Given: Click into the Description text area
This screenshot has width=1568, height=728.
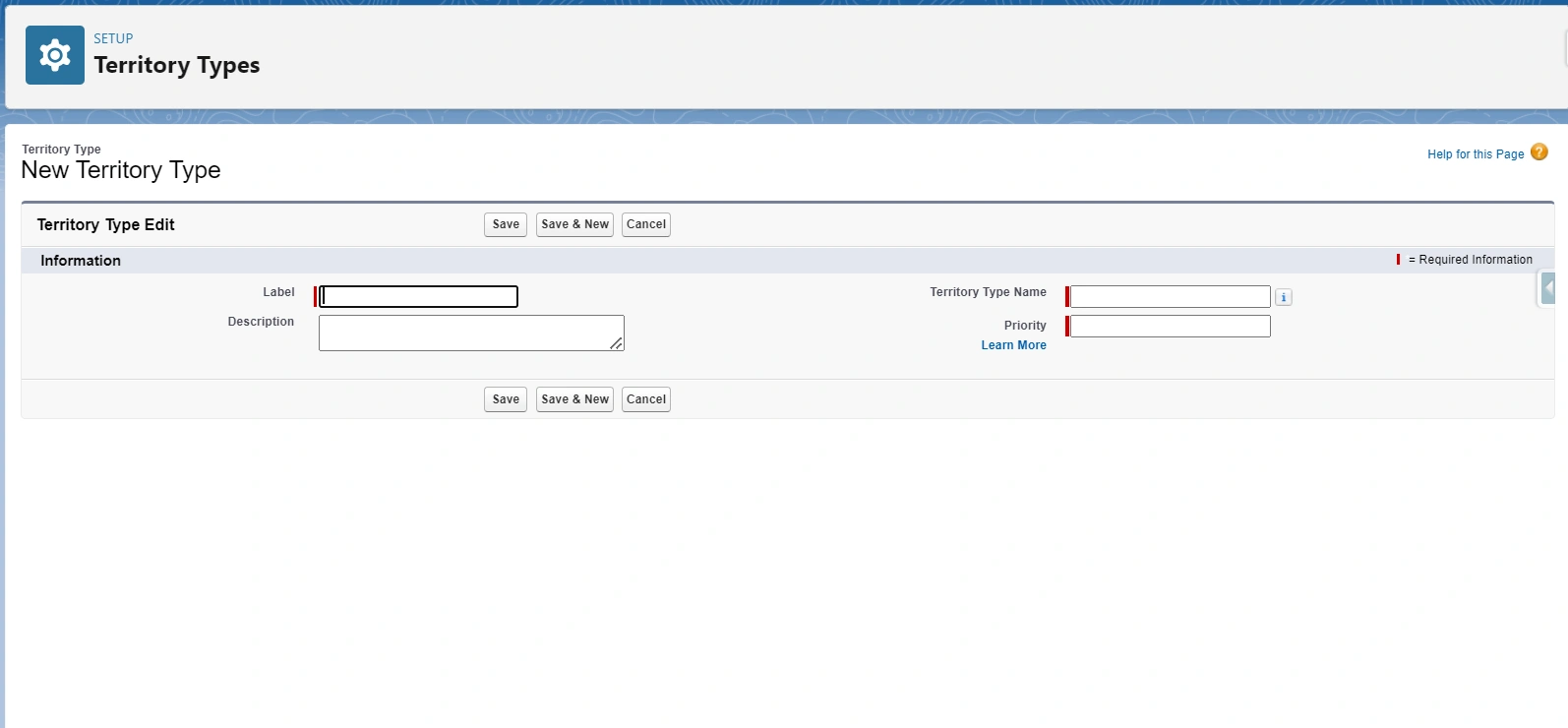Looking at the screenshot, I should [x=470, y=333].
